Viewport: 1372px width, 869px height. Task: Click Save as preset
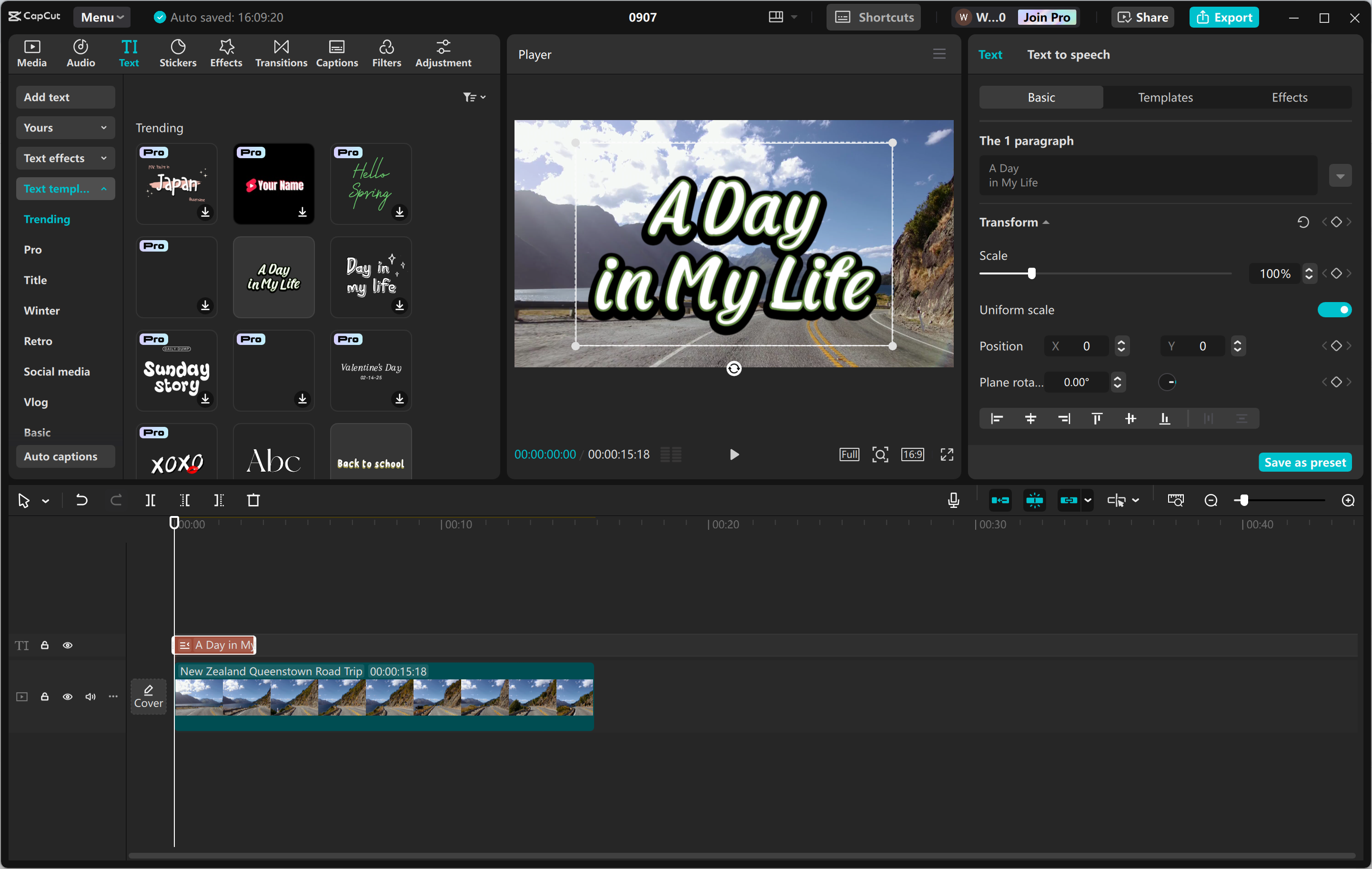click(1305, 462)
